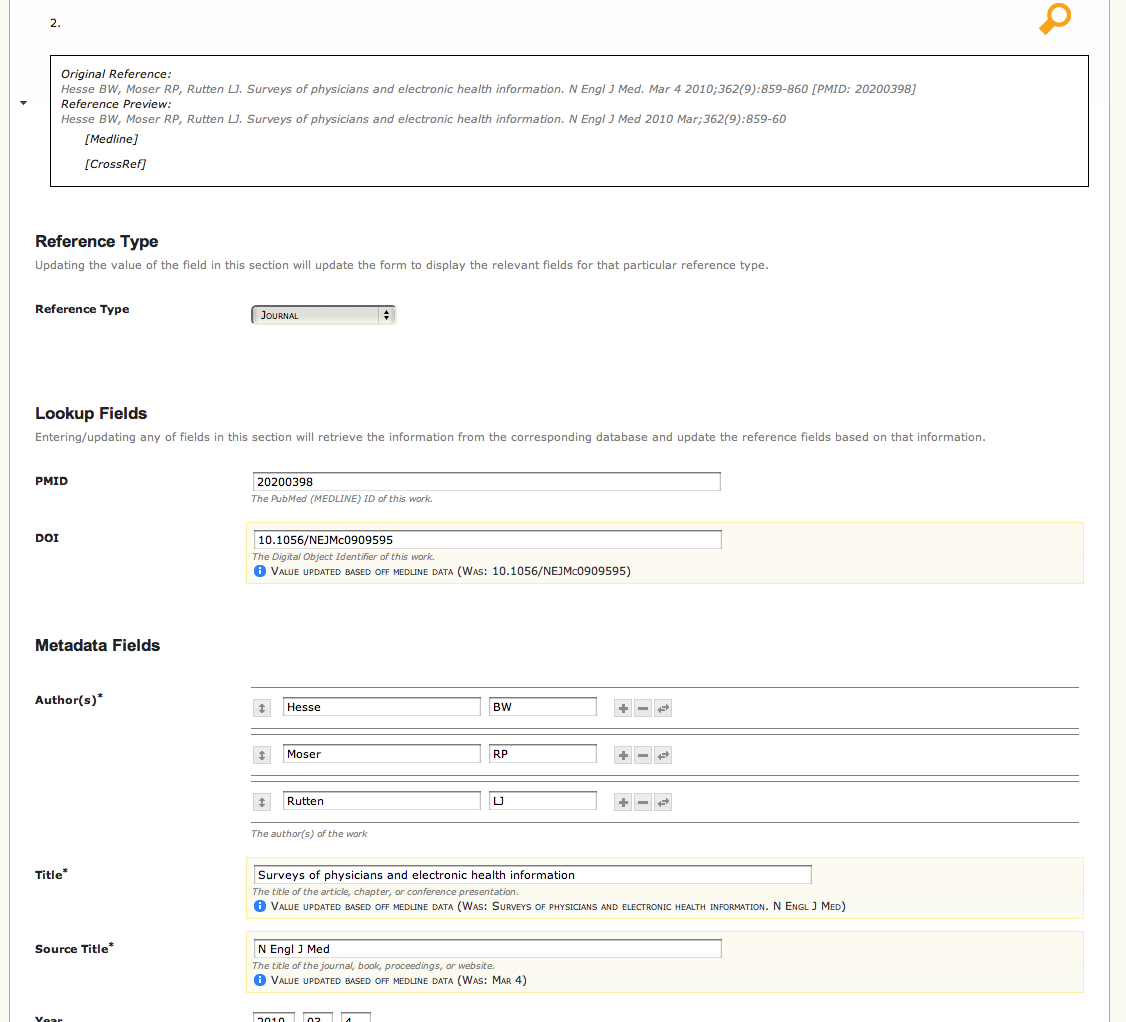Add an author after Rutten with plus icon
The height and width of the screenshot is (1022, 1126).
tap(623, 802)
